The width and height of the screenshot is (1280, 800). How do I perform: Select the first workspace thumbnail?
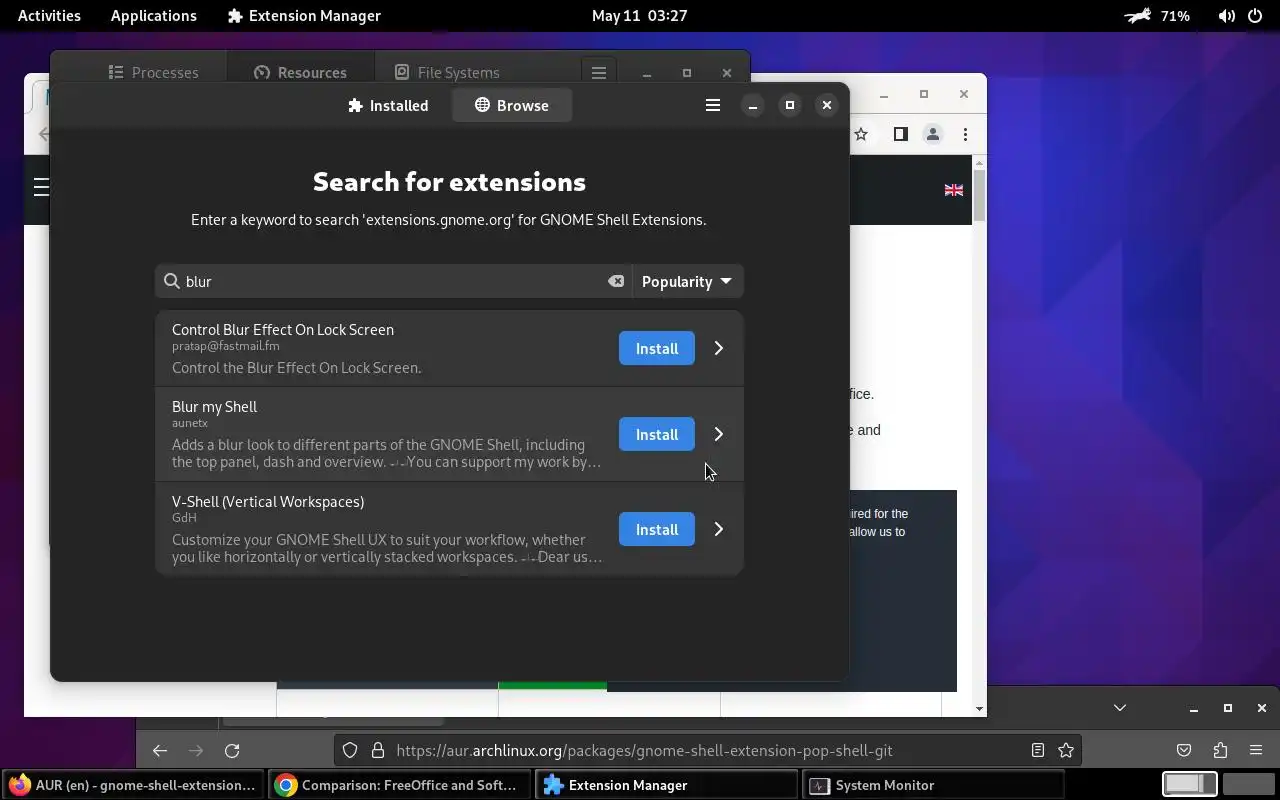pos(1189,785)
